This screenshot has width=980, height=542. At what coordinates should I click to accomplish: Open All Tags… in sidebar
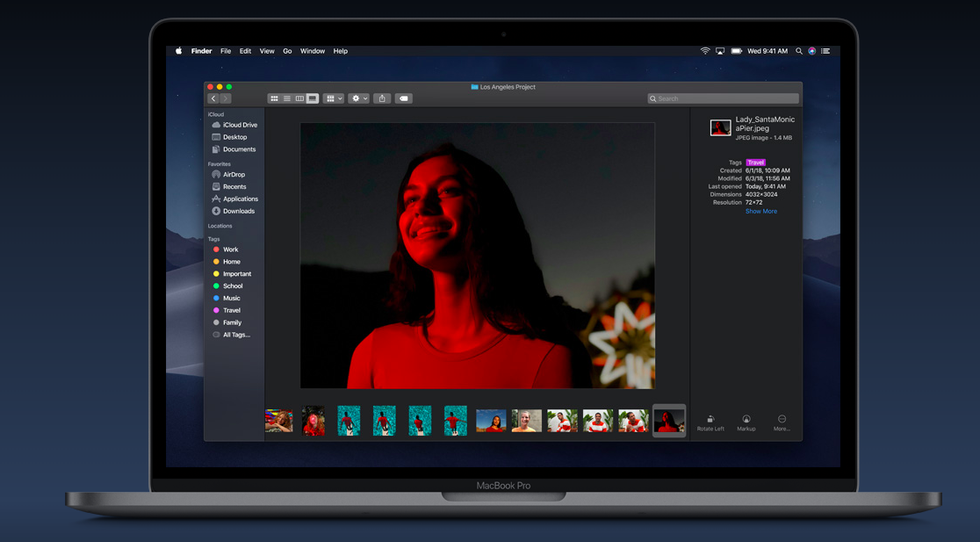pyautogui.click(x=236, y=335)
